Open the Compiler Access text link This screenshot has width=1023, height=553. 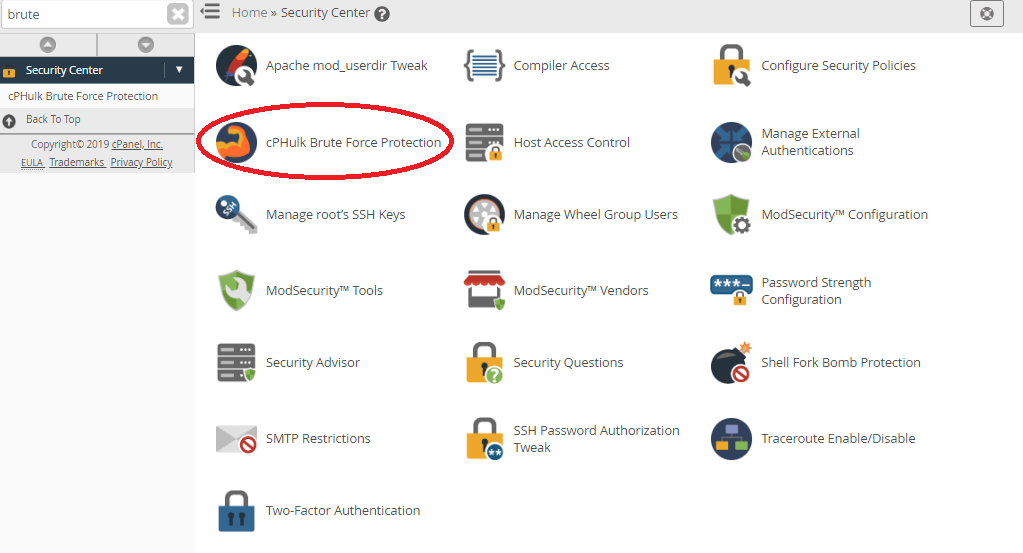point(561,65)
